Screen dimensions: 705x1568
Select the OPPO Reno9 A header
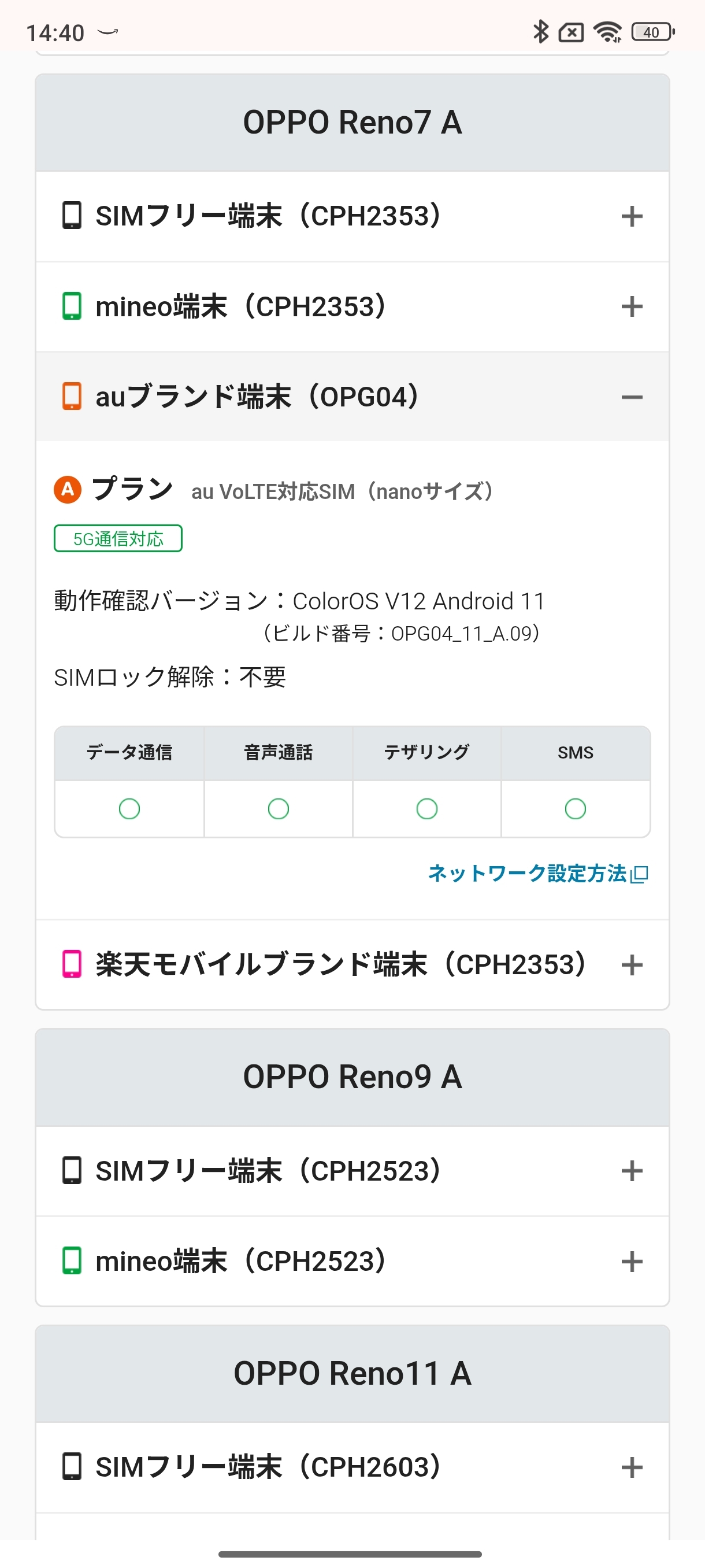(x=352, y=1077)
